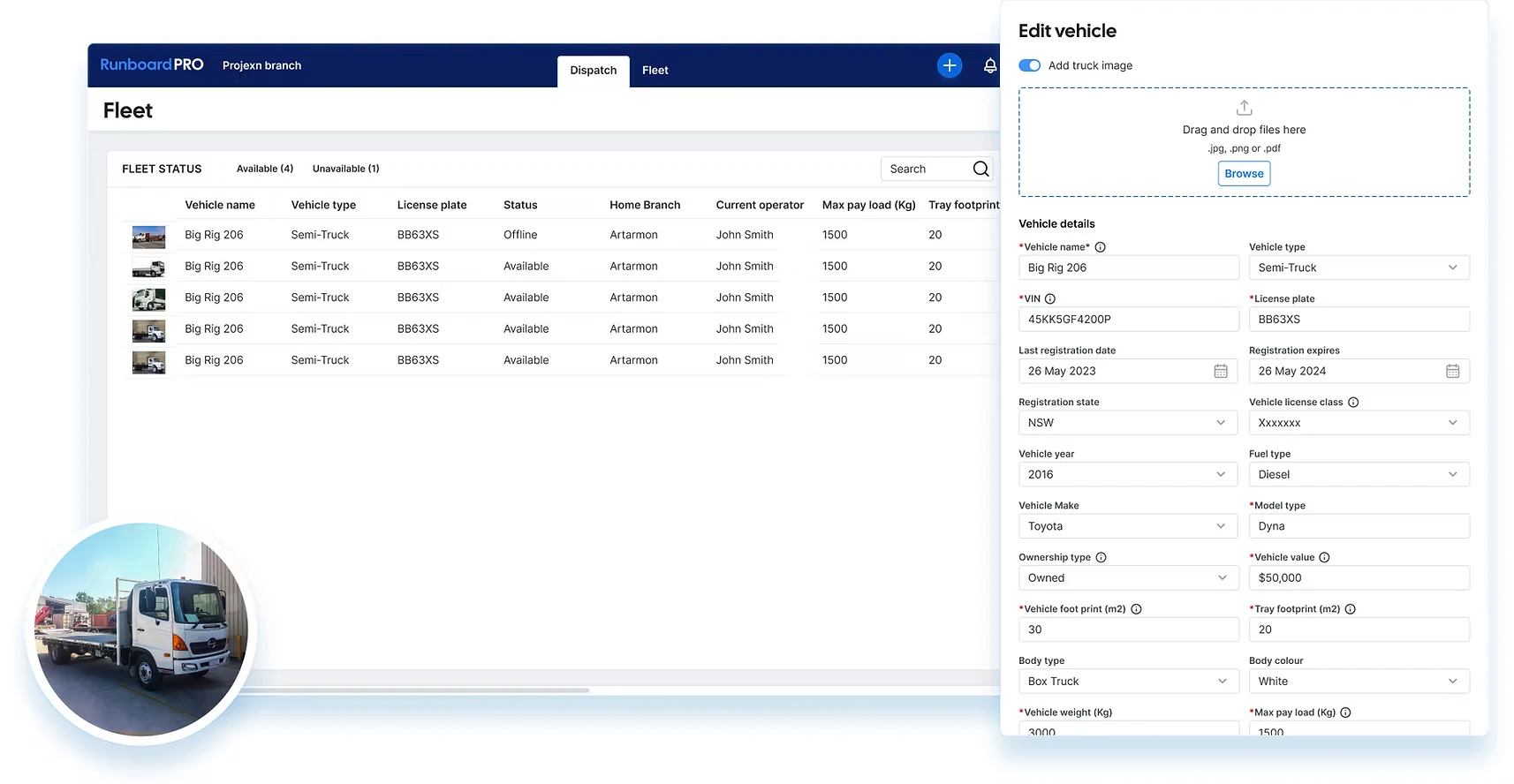Click the blue plus add button
This screenshot has width=1514, height=784.
[950, 65]
